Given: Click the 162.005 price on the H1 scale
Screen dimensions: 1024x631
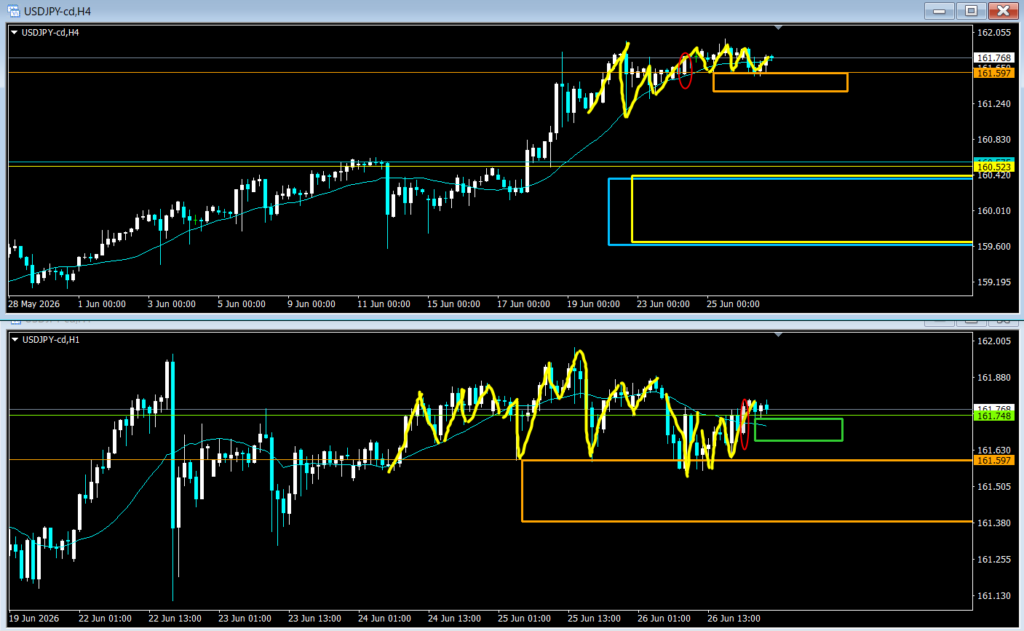Looking at the screenshot, I should pos(994,341).
